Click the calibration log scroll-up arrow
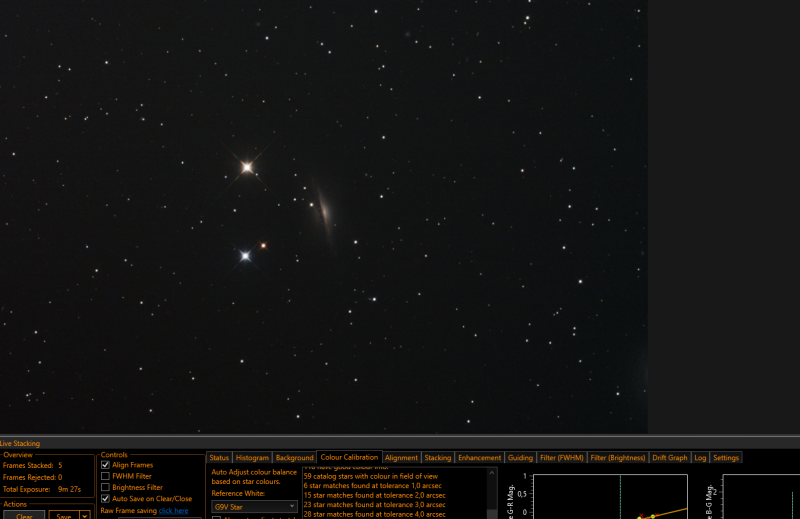This screenshot has height=519, width=800. click(491, 473)
